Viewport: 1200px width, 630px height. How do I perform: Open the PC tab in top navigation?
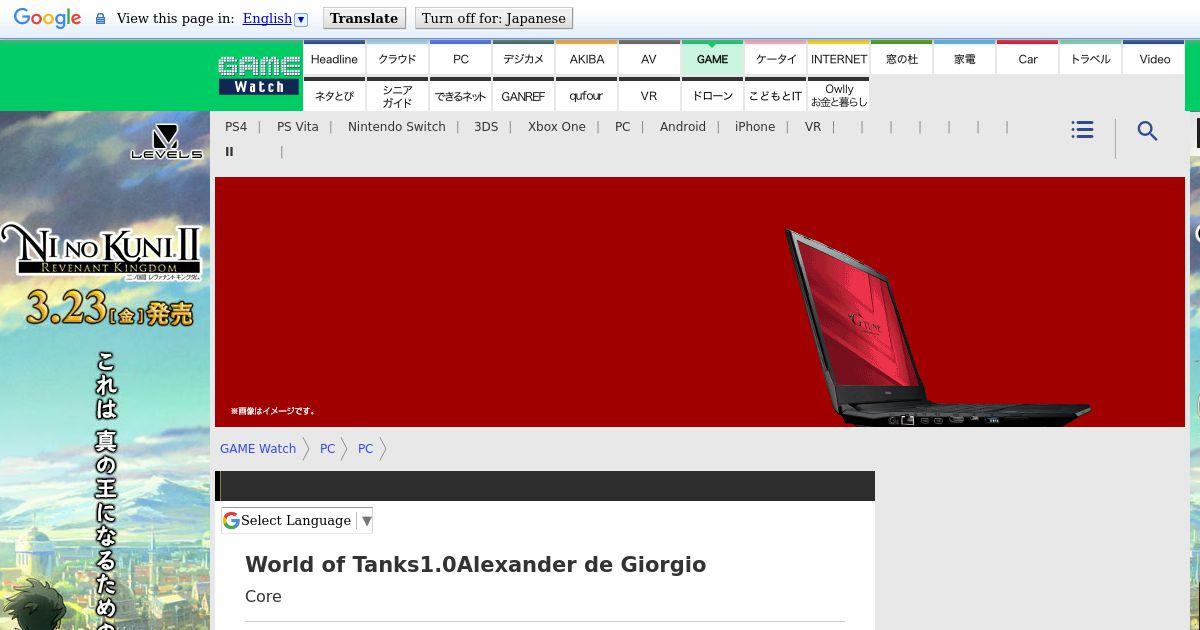click(x=460, y=58)
